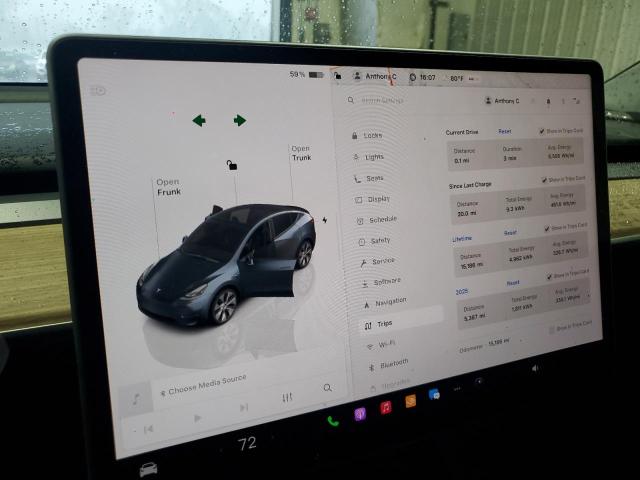640x480 pixels.
Task: Open the audio equalizer settings icon
Action: [x=288, y=398]
